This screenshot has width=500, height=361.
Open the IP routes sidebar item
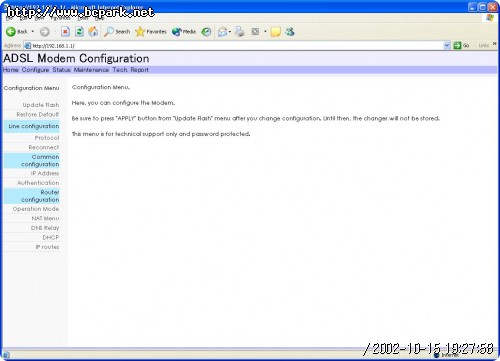coord(47,247)
